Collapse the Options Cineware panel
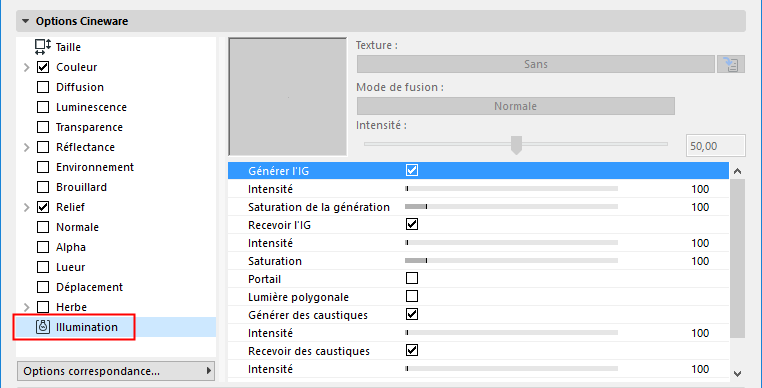762x388 pixels. coord(26,21)
